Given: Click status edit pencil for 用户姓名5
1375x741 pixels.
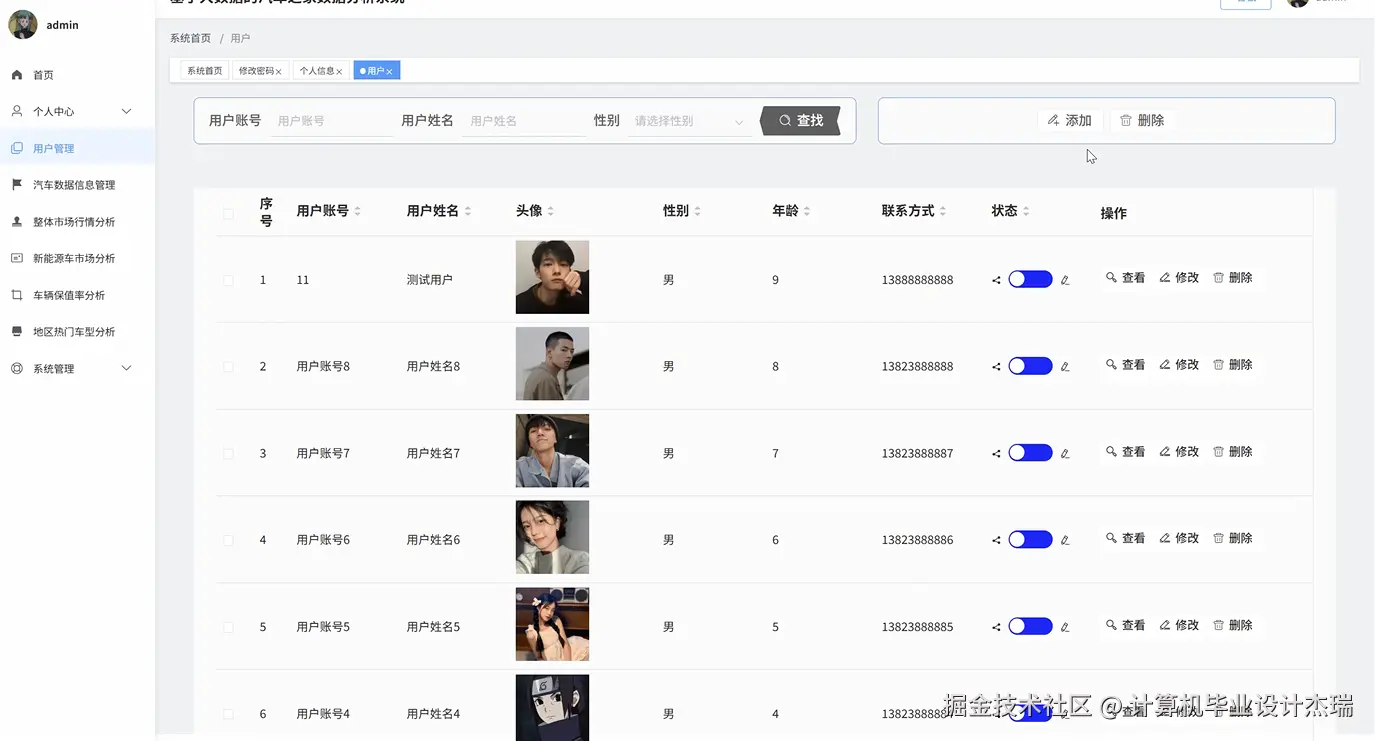Looking at the screenshot, I should pyautogui.click(x=1065, y=627).
